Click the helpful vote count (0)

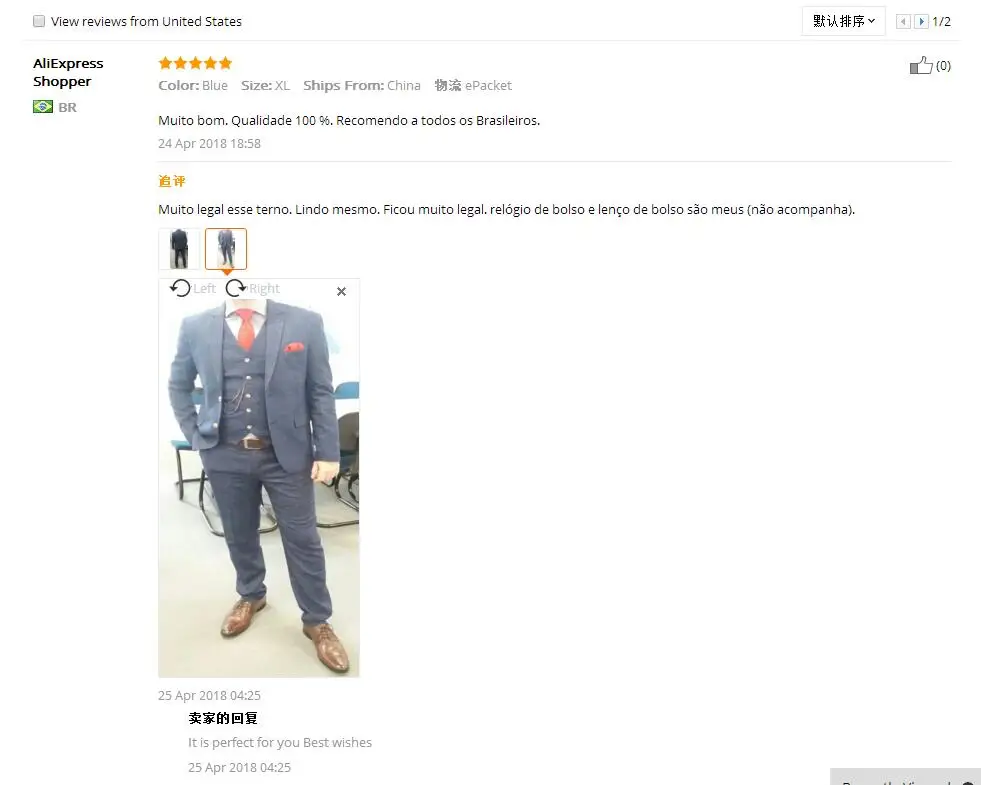943,66
